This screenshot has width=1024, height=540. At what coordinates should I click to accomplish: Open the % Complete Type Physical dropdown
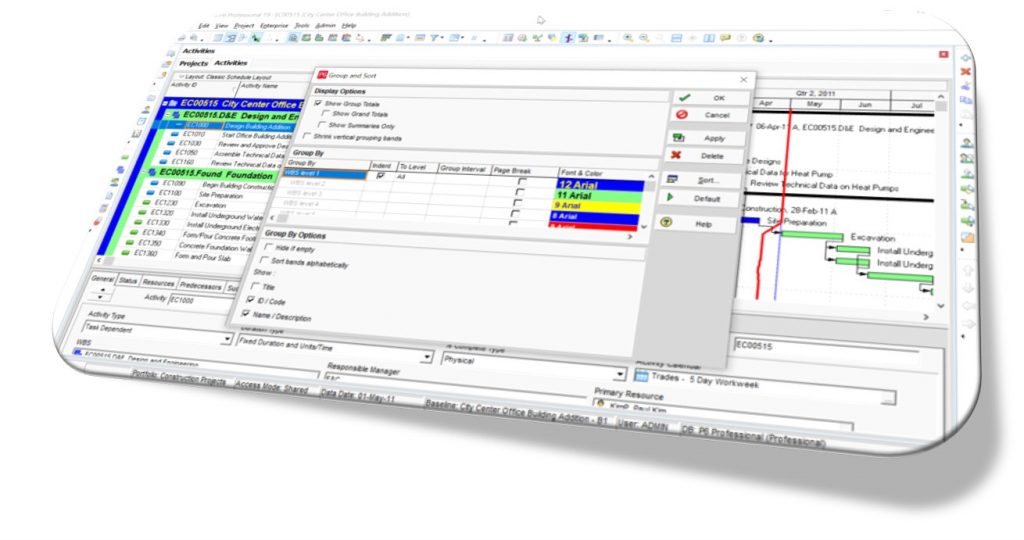[618, 375]
